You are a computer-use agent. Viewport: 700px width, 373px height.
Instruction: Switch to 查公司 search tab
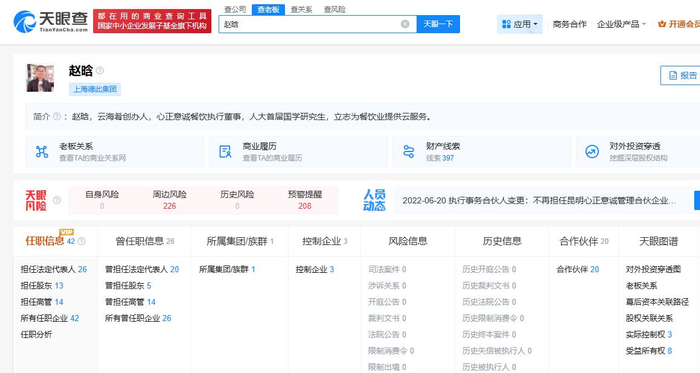(235, 9)
